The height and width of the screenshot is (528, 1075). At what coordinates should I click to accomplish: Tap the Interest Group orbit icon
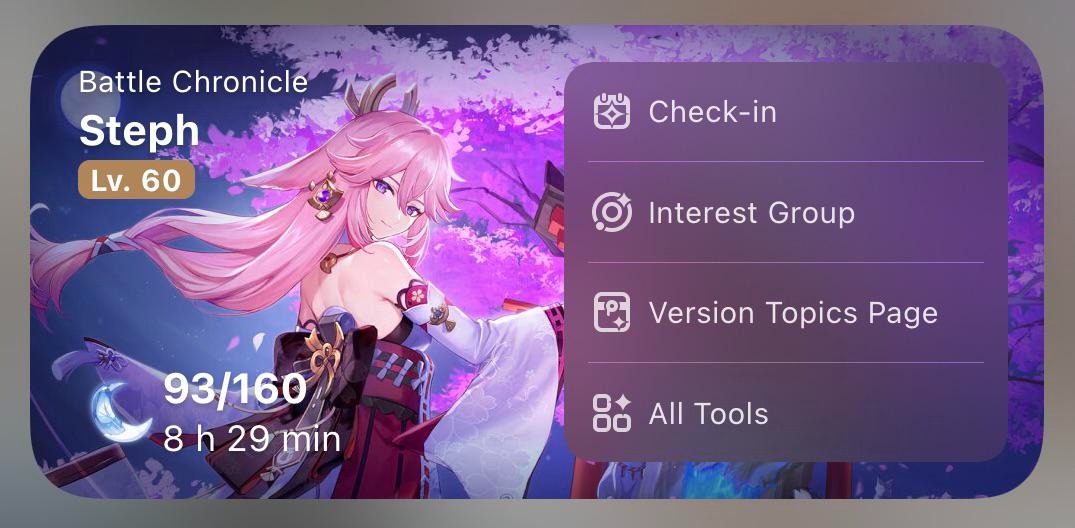(612, 212)
